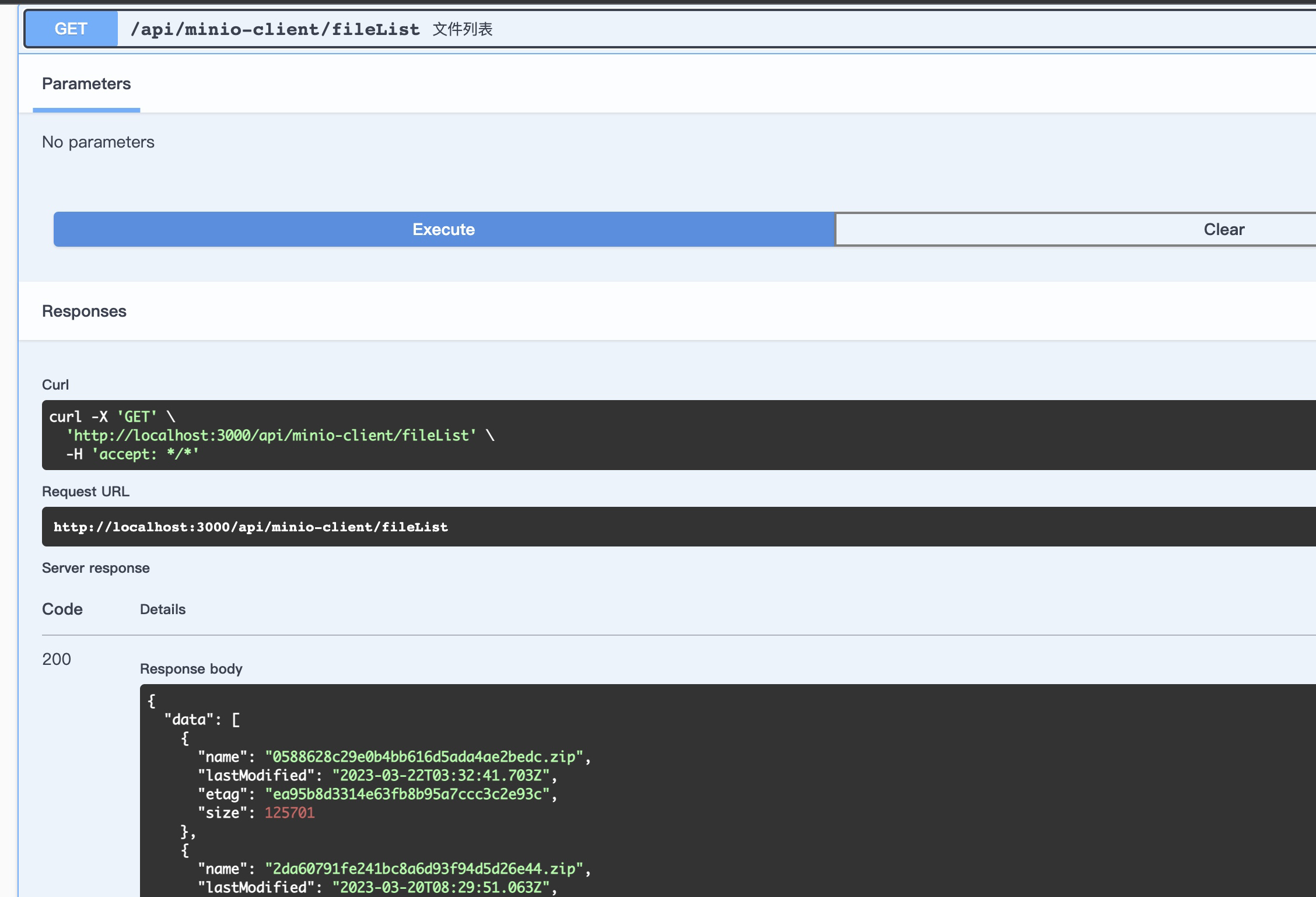Click the Request URL value box
Viewport: 1316px width, 897px height.
[679, 527]
